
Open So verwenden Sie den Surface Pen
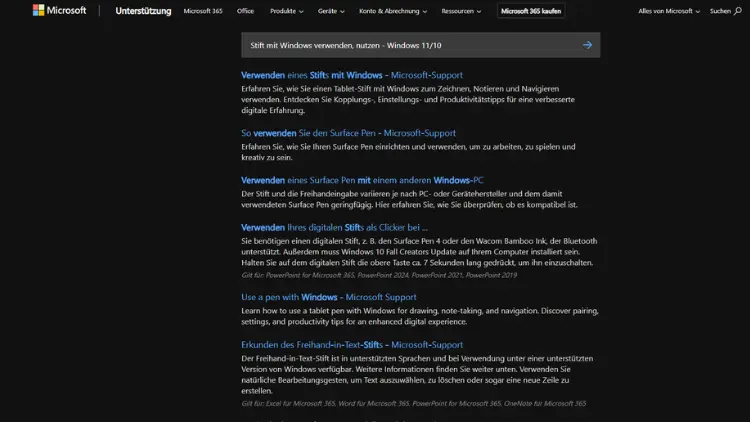[348, 133]
